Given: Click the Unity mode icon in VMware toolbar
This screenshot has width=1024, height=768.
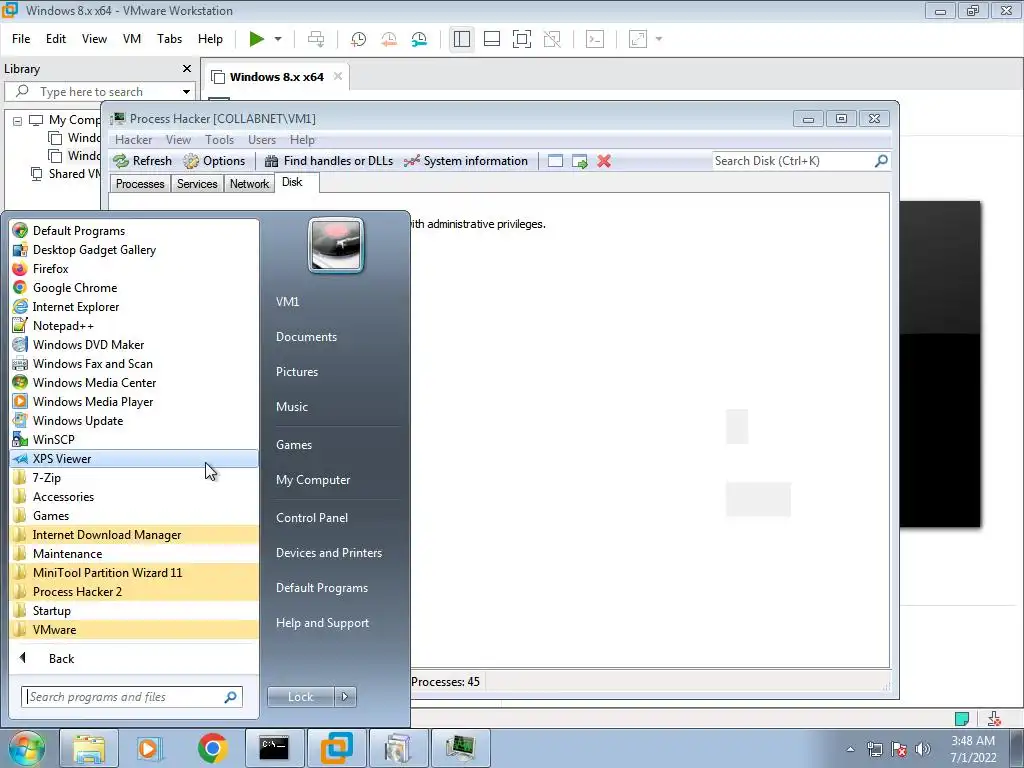Looking at the screenshot, I should coord(552,39).
